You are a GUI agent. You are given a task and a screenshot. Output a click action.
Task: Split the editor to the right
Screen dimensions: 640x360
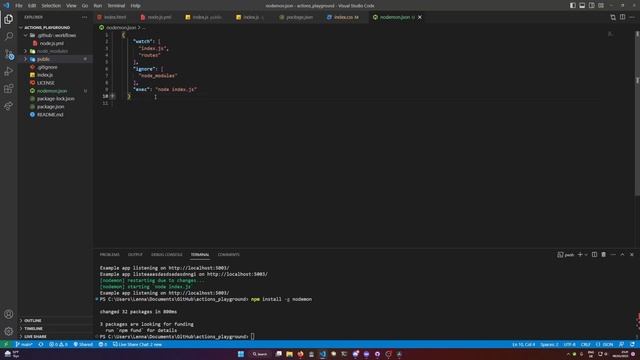pyautogui.click(x=622, y=17)
